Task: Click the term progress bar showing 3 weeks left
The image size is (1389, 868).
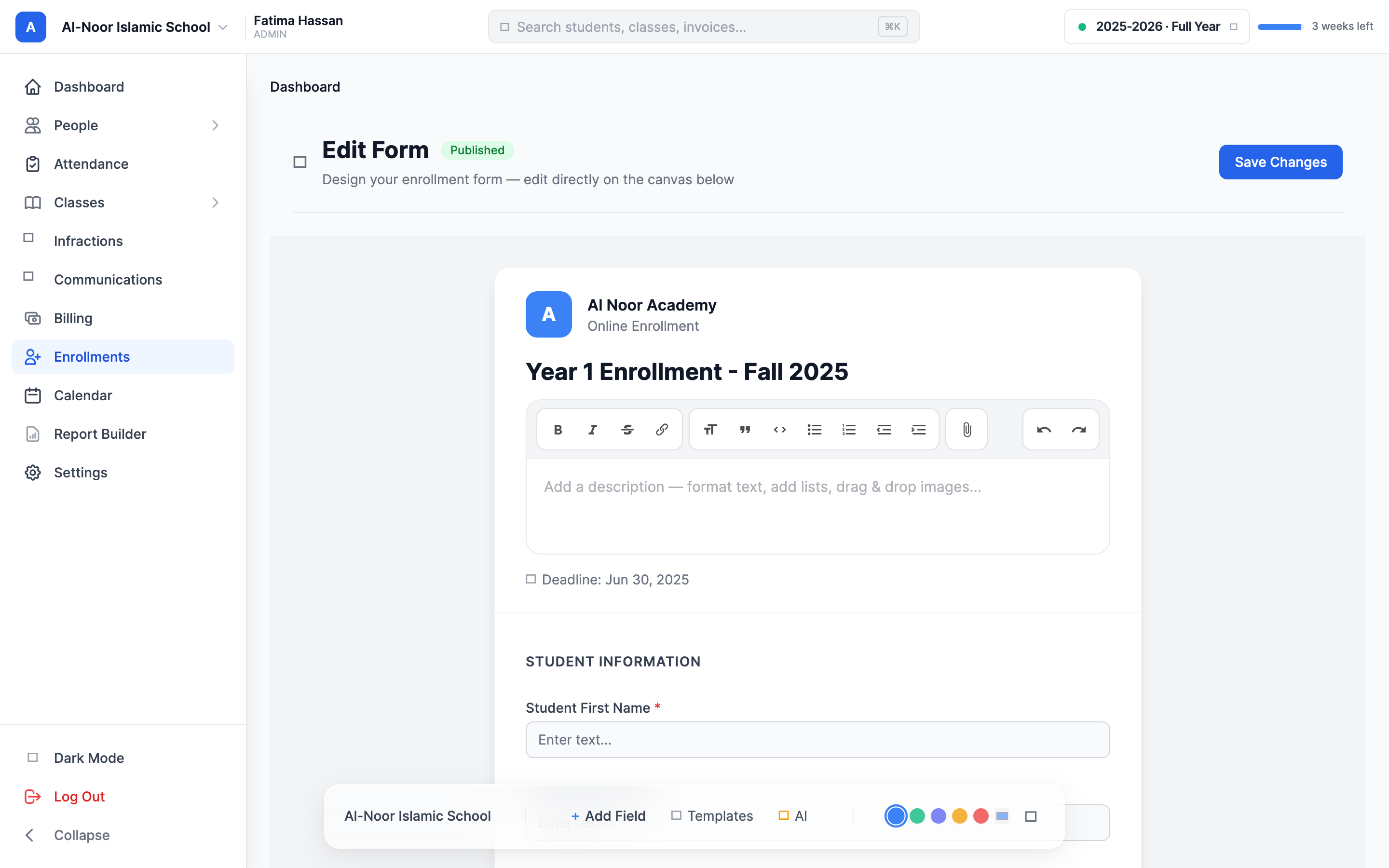Action: pyautogui.click(x=1280, y=27)
